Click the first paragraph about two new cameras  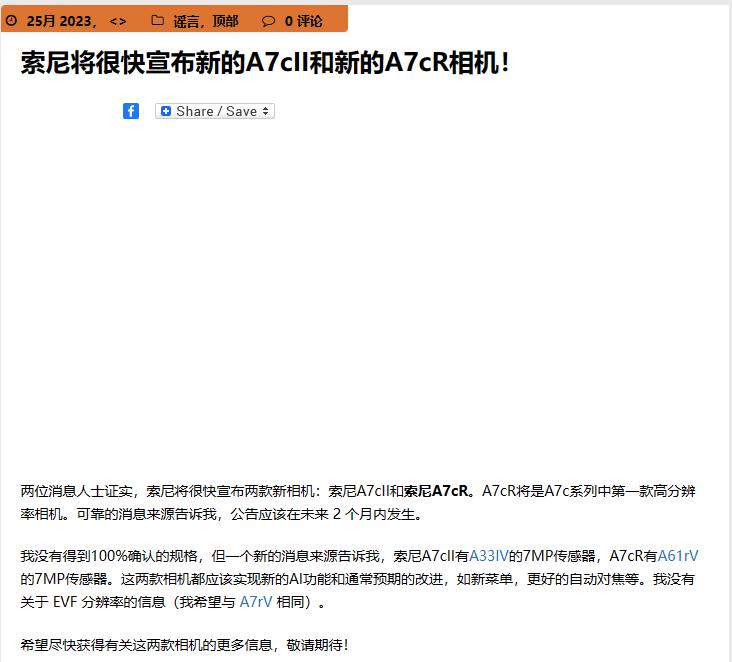(x=358, y=503)
